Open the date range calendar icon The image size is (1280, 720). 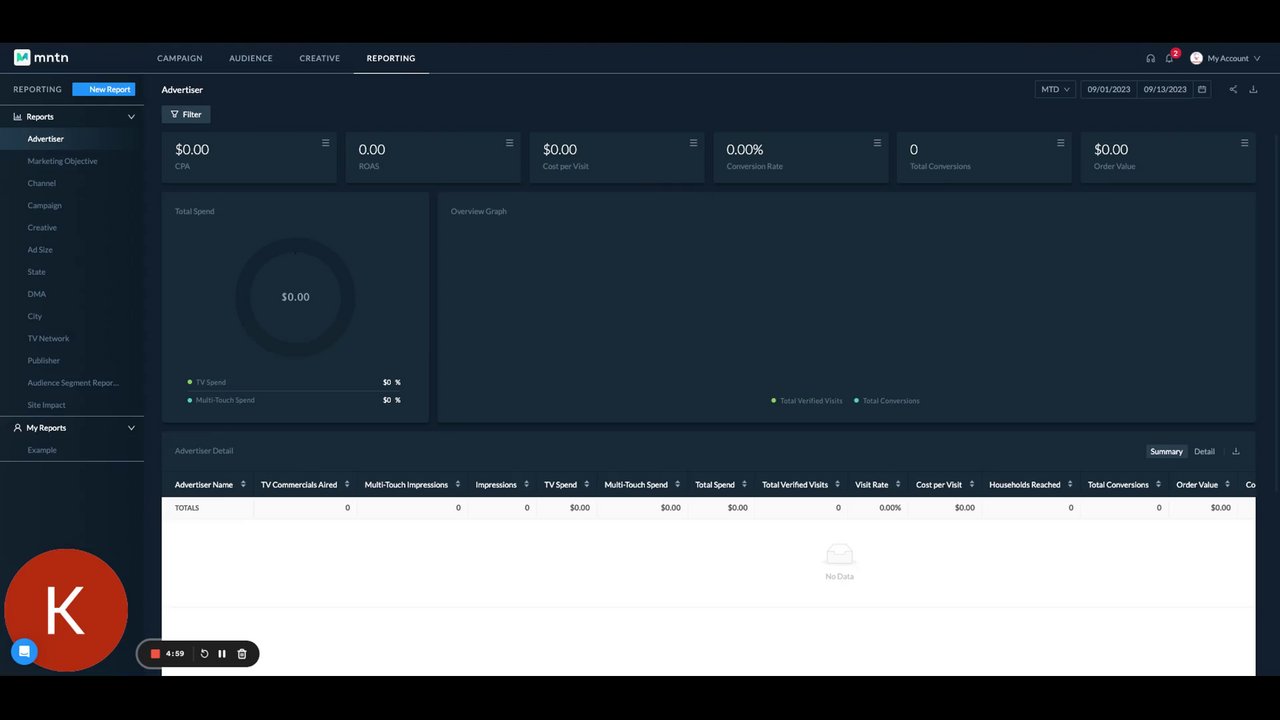(x=1202, y=89)
